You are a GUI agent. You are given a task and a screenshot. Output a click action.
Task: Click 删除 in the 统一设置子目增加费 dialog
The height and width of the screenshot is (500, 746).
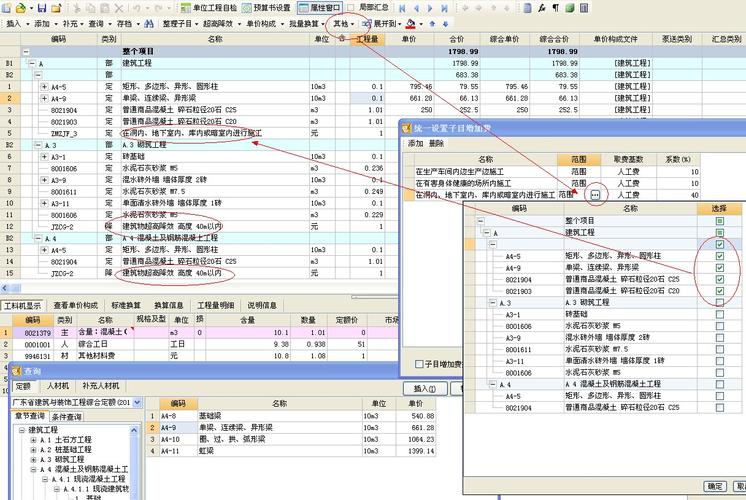point(436,143)
